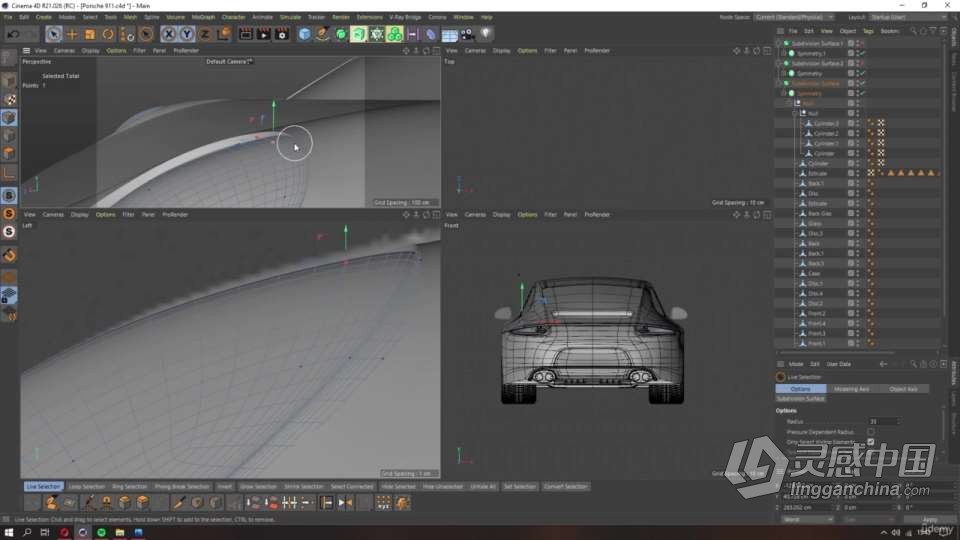Toggle the Y axis lock
Viewport: 960px width, 540px height.
click(187, 34)
